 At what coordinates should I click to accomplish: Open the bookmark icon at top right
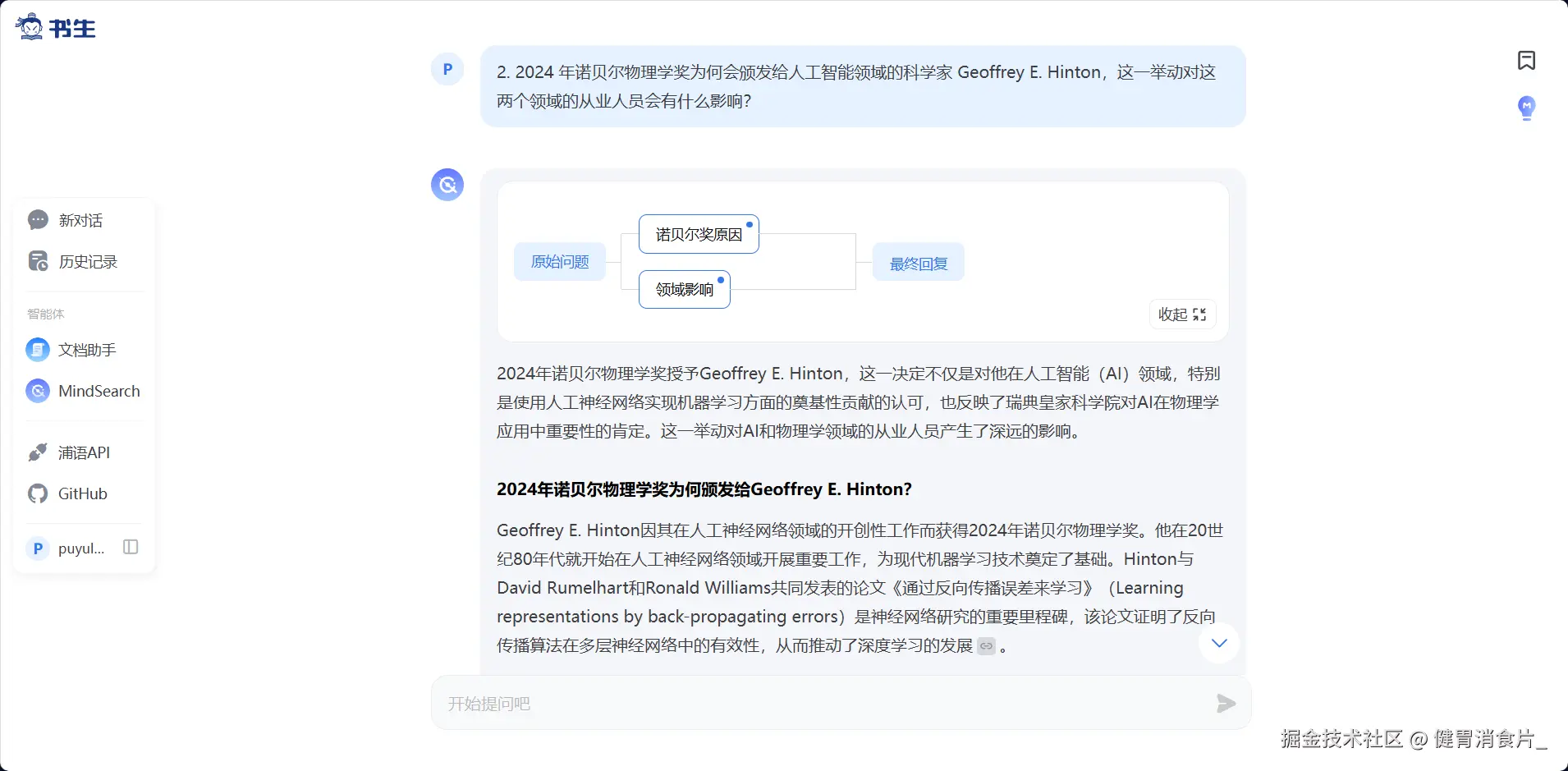[x=1526, y=60]
